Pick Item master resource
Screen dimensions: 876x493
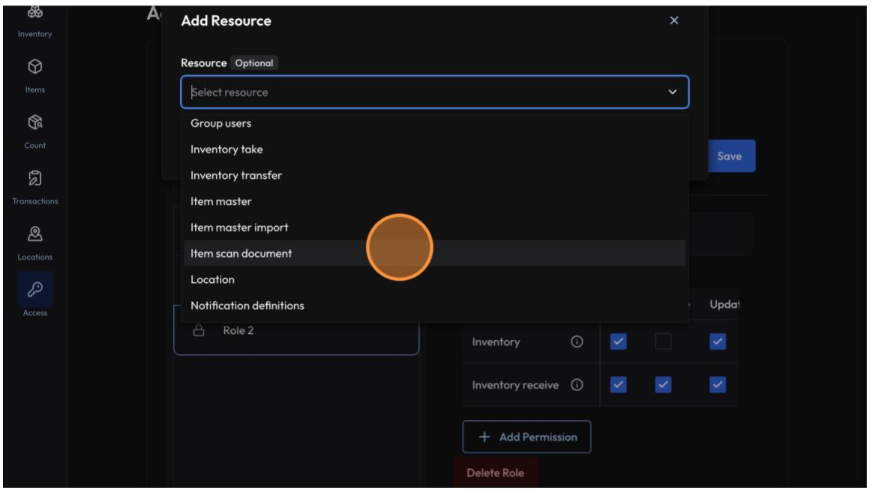434,201
